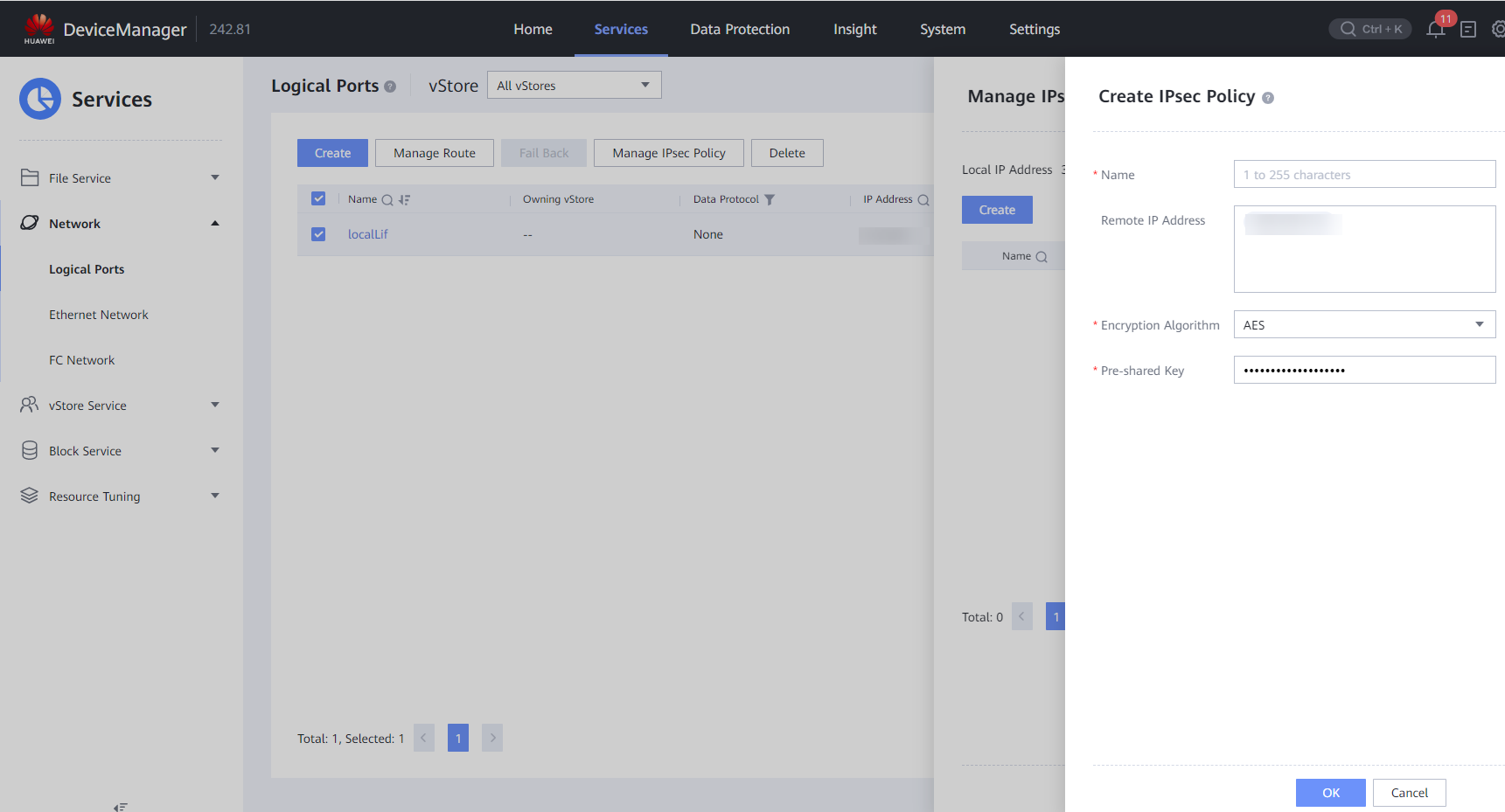Toggle the select-all checkbox in table header
Screen dimensions: 1505x812
coord(318,199)
